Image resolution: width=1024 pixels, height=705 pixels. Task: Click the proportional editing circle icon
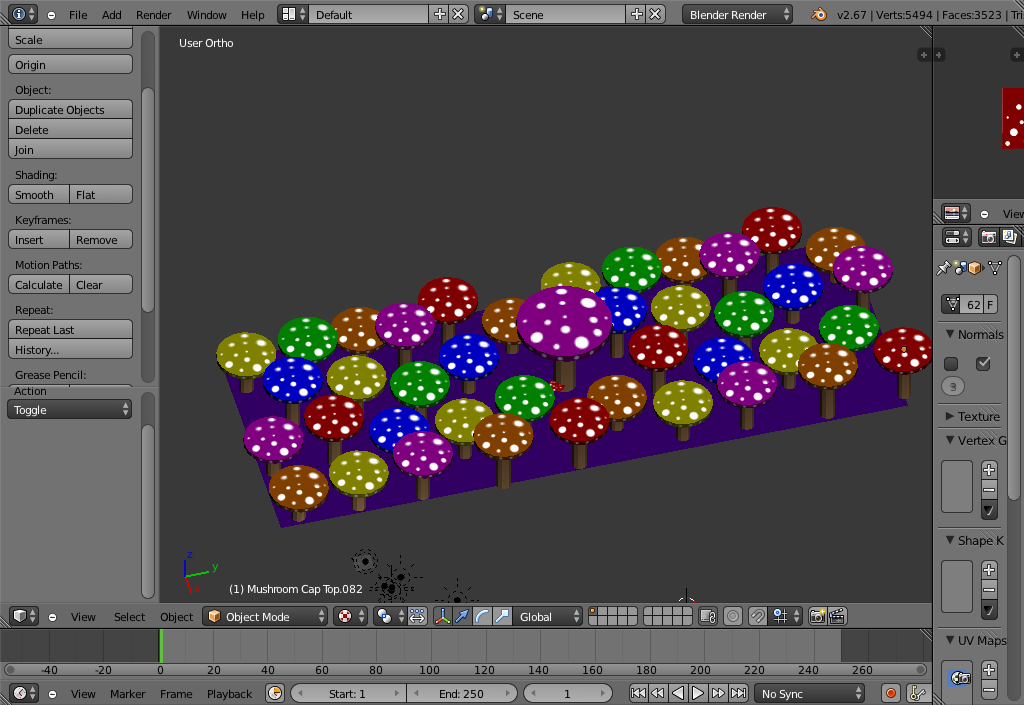point(733,617)
